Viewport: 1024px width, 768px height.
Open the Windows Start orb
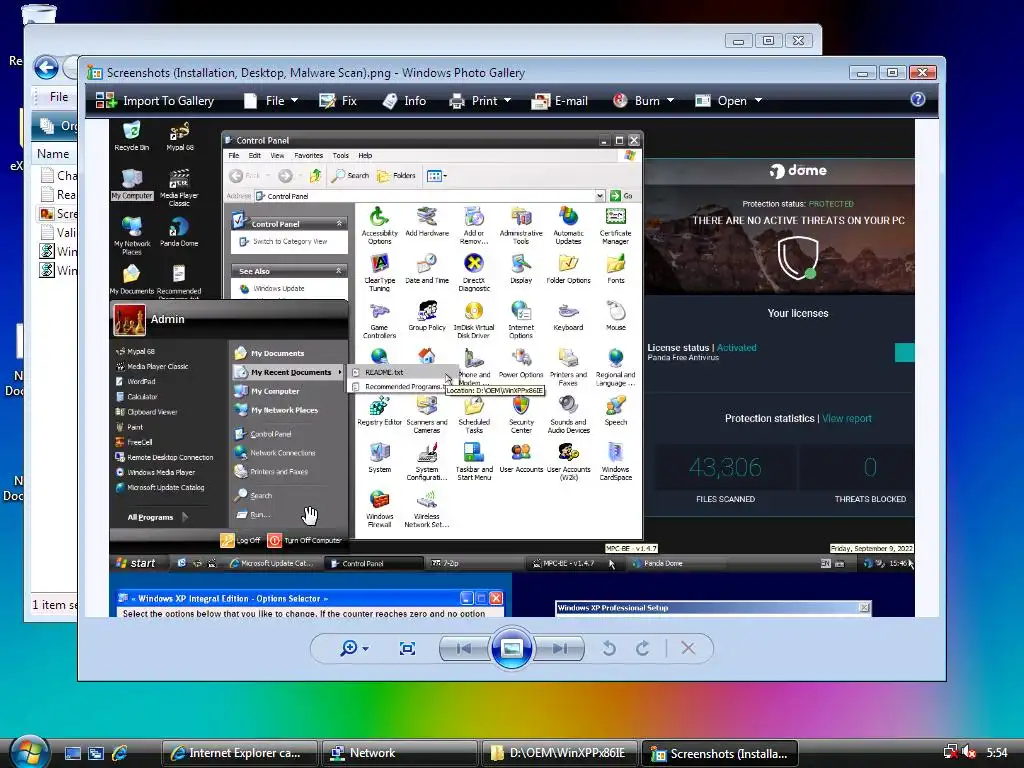(x=27, y=752)
